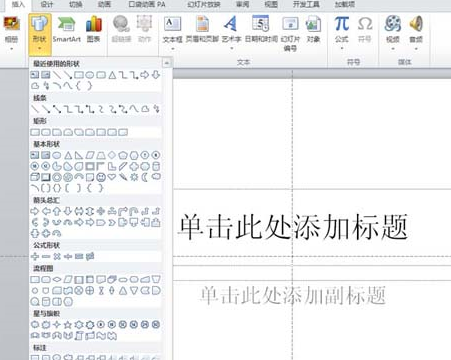The height and width of the screenshot is (360, 451).
Task: Pick the isosceles triangle in basic shapes
Action: coord(68,155)
